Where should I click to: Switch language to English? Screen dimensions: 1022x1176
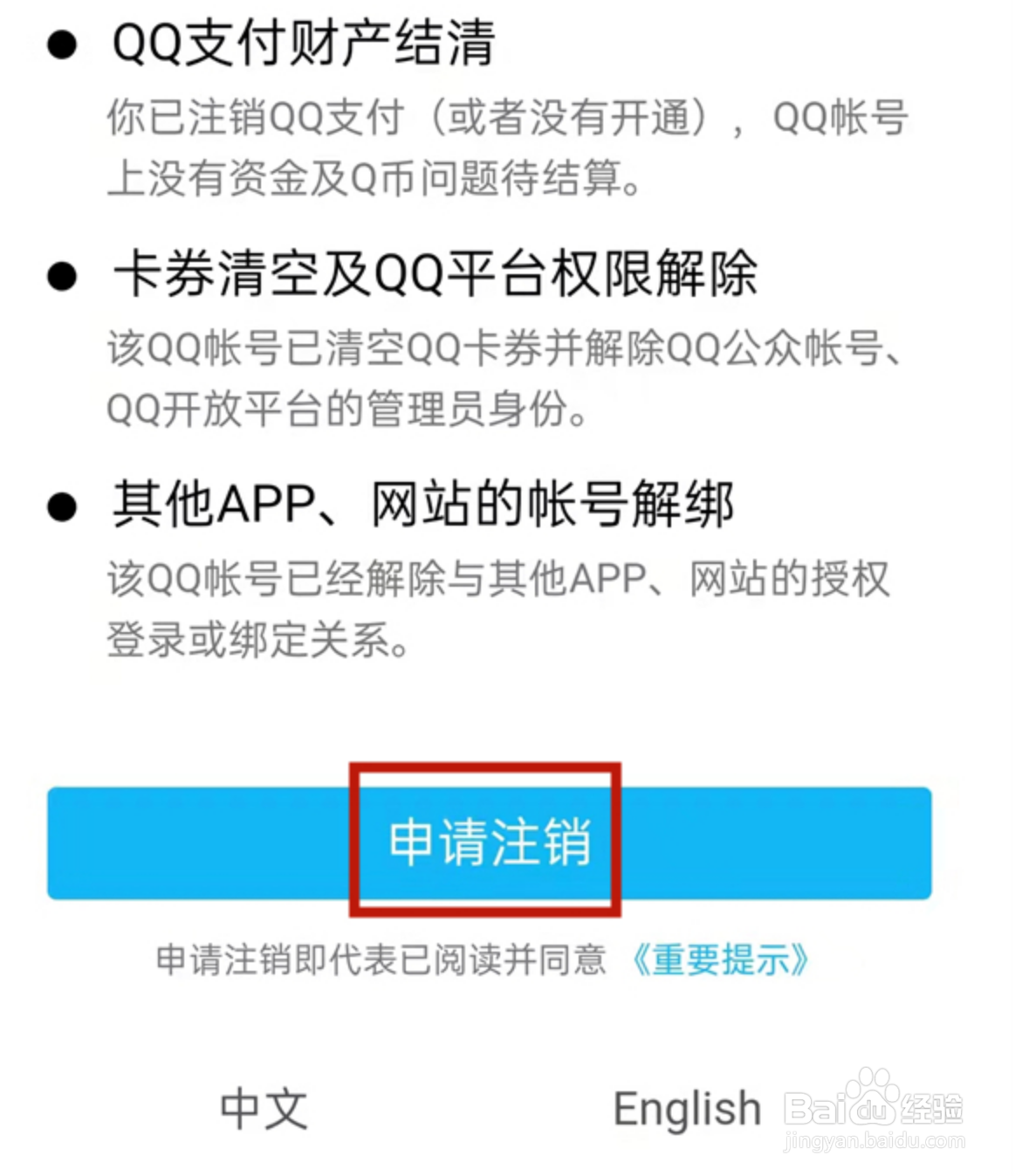point(687,1110)
